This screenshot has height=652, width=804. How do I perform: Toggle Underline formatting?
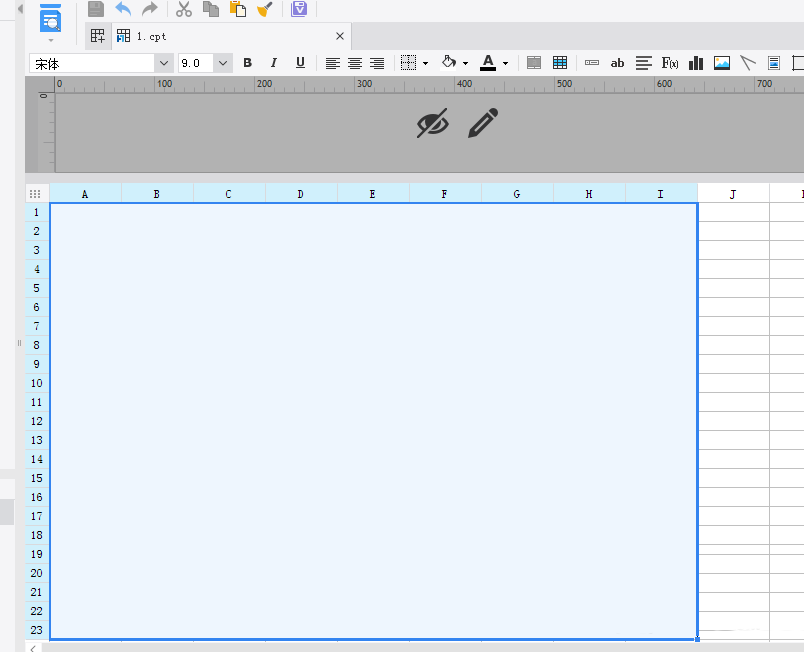[x=300, y=63]
